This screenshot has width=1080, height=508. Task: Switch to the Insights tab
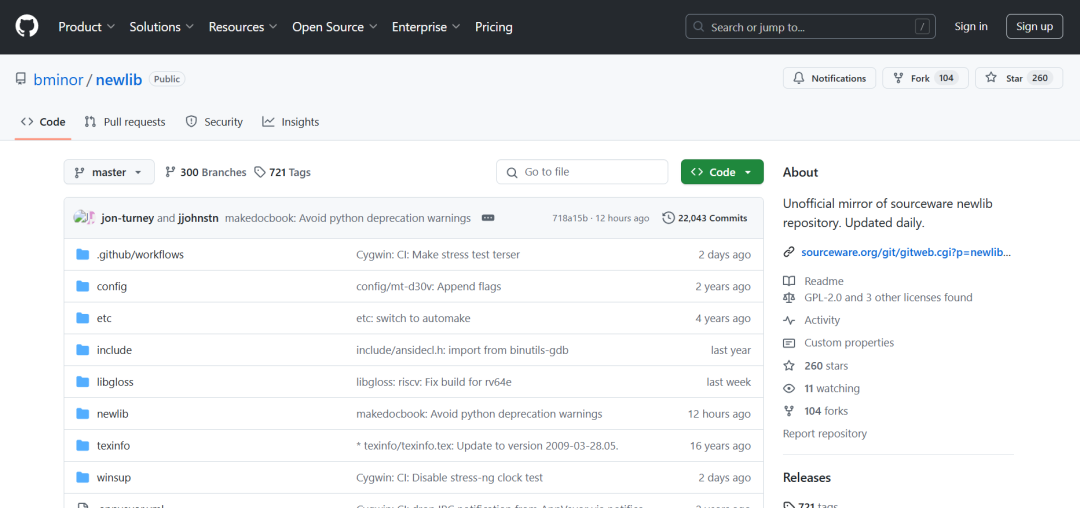[x=291, y=122]
